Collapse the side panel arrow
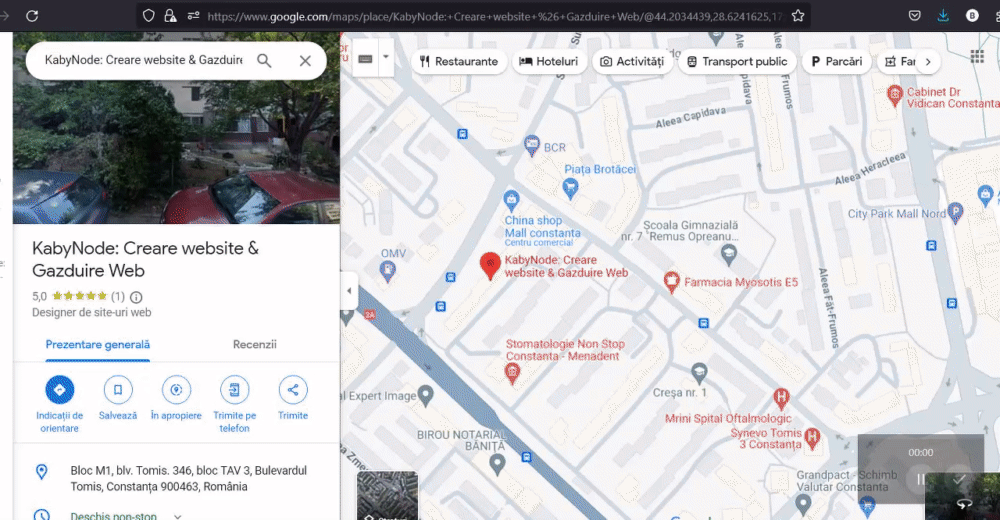 tap(349, 290)
